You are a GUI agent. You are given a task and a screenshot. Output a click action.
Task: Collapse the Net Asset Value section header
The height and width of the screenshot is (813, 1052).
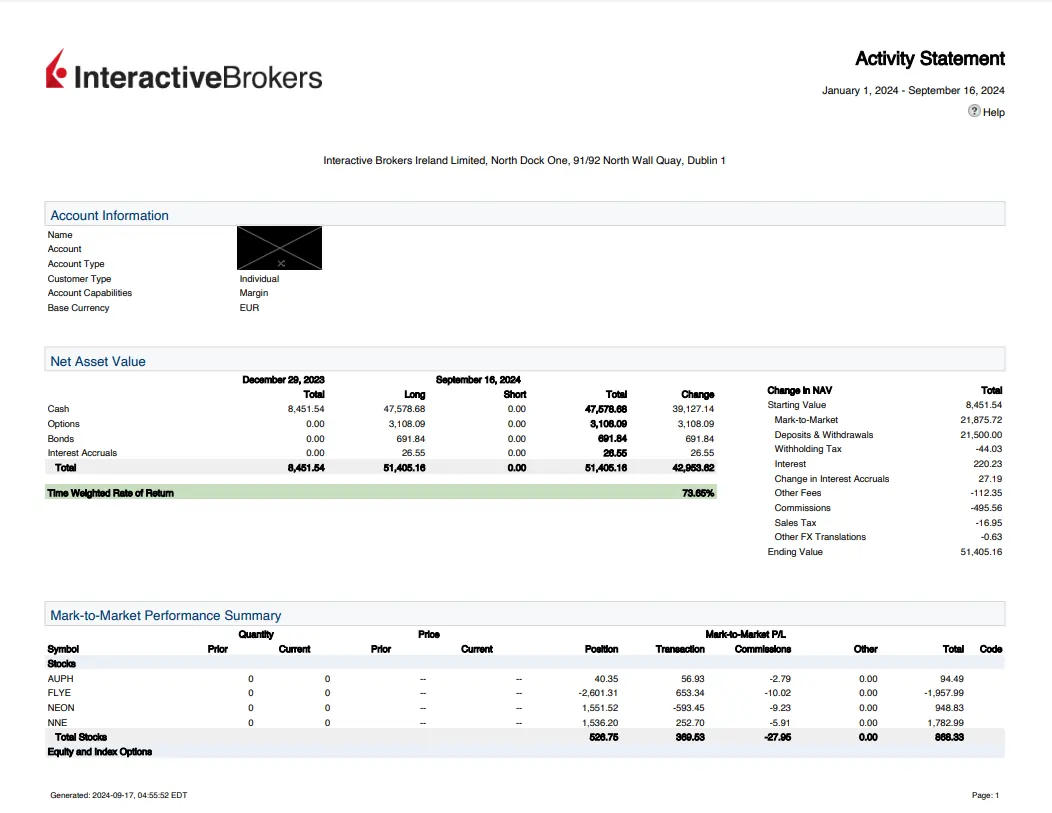(98, 361)
